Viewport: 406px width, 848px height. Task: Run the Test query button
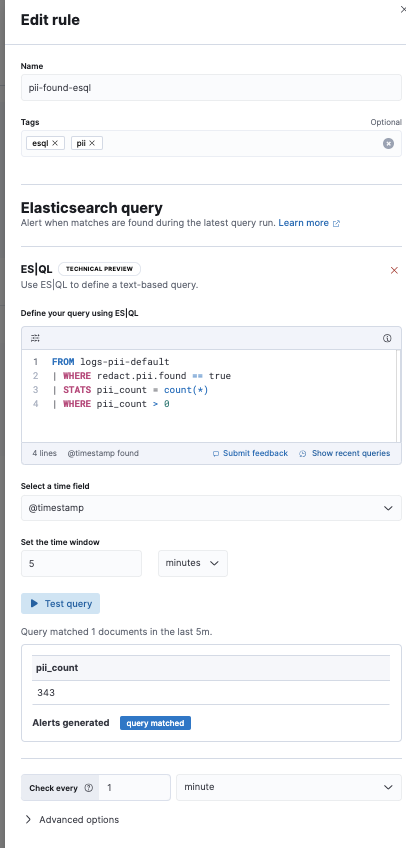(61, 604)
